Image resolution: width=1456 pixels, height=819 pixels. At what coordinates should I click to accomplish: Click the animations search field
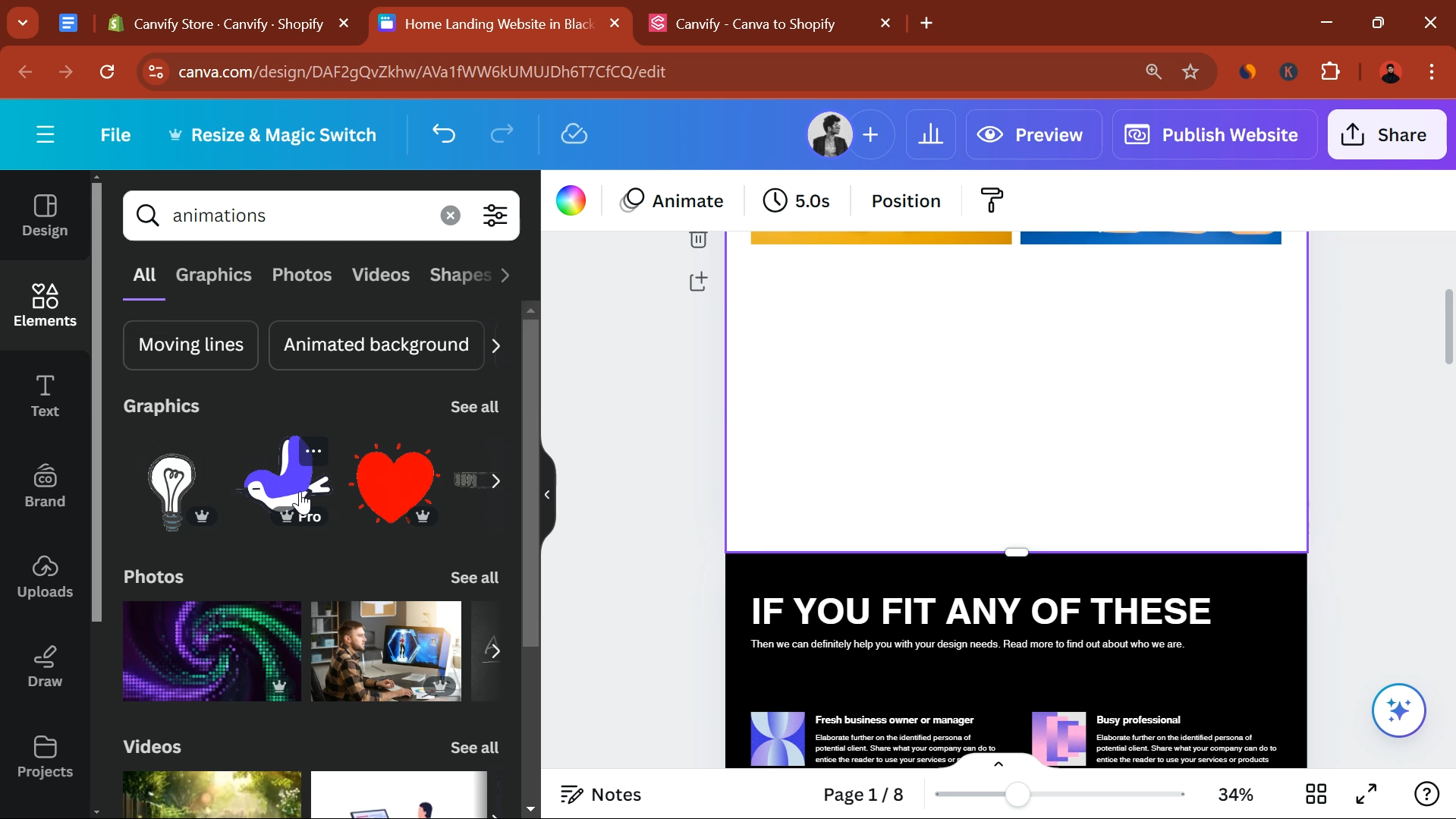coord(302,216)
